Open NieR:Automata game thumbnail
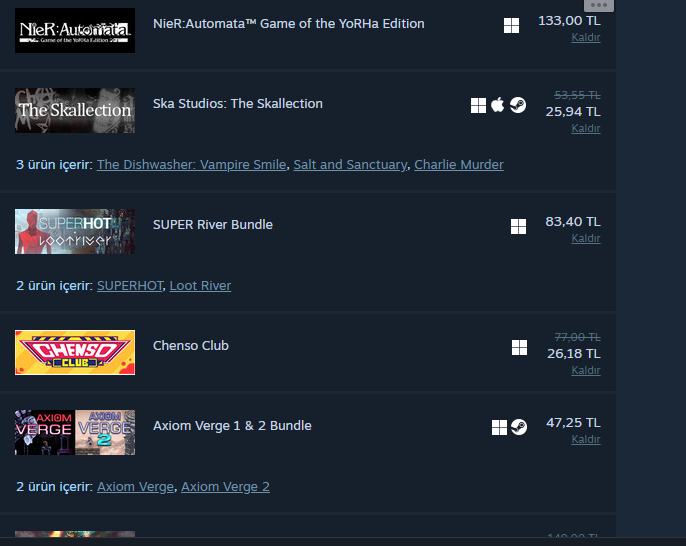The image size is (686, 546). point(75,31)
